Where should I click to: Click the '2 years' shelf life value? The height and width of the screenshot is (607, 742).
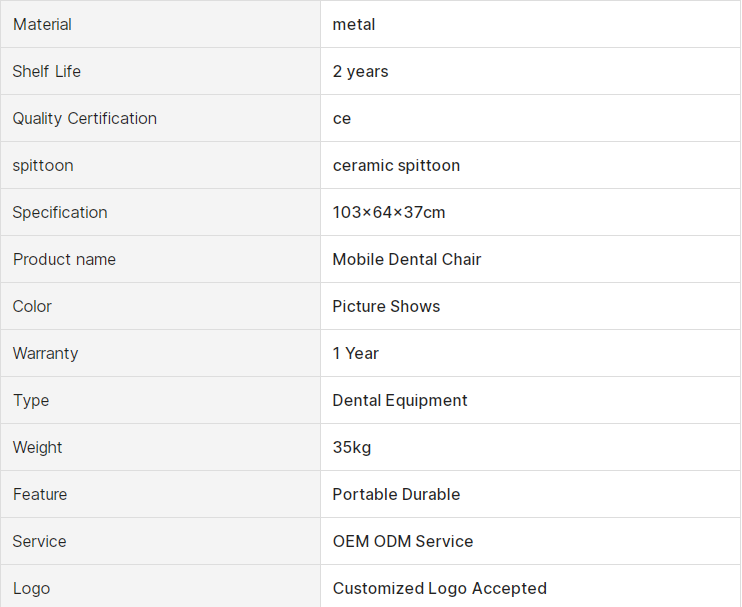tap(360, 71)
